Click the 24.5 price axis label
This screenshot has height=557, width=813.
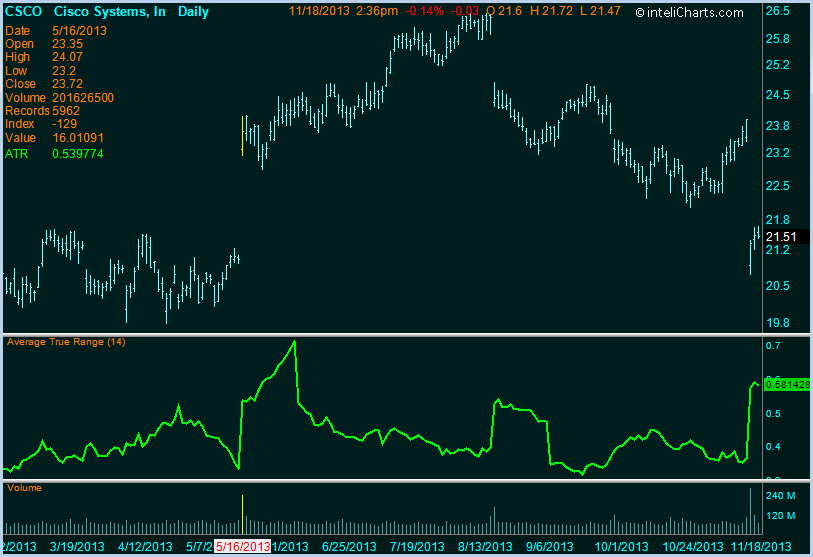pos(778,95)
